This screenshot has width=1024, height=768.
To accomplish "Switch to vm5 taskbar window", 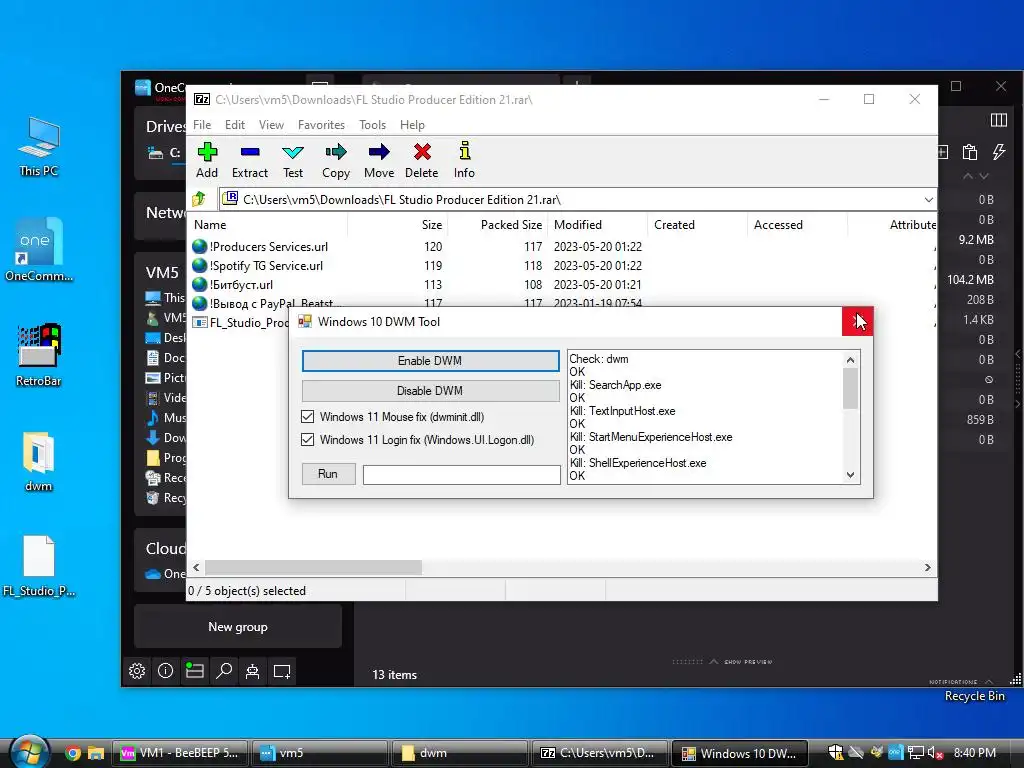I will (x=320, y=753).
